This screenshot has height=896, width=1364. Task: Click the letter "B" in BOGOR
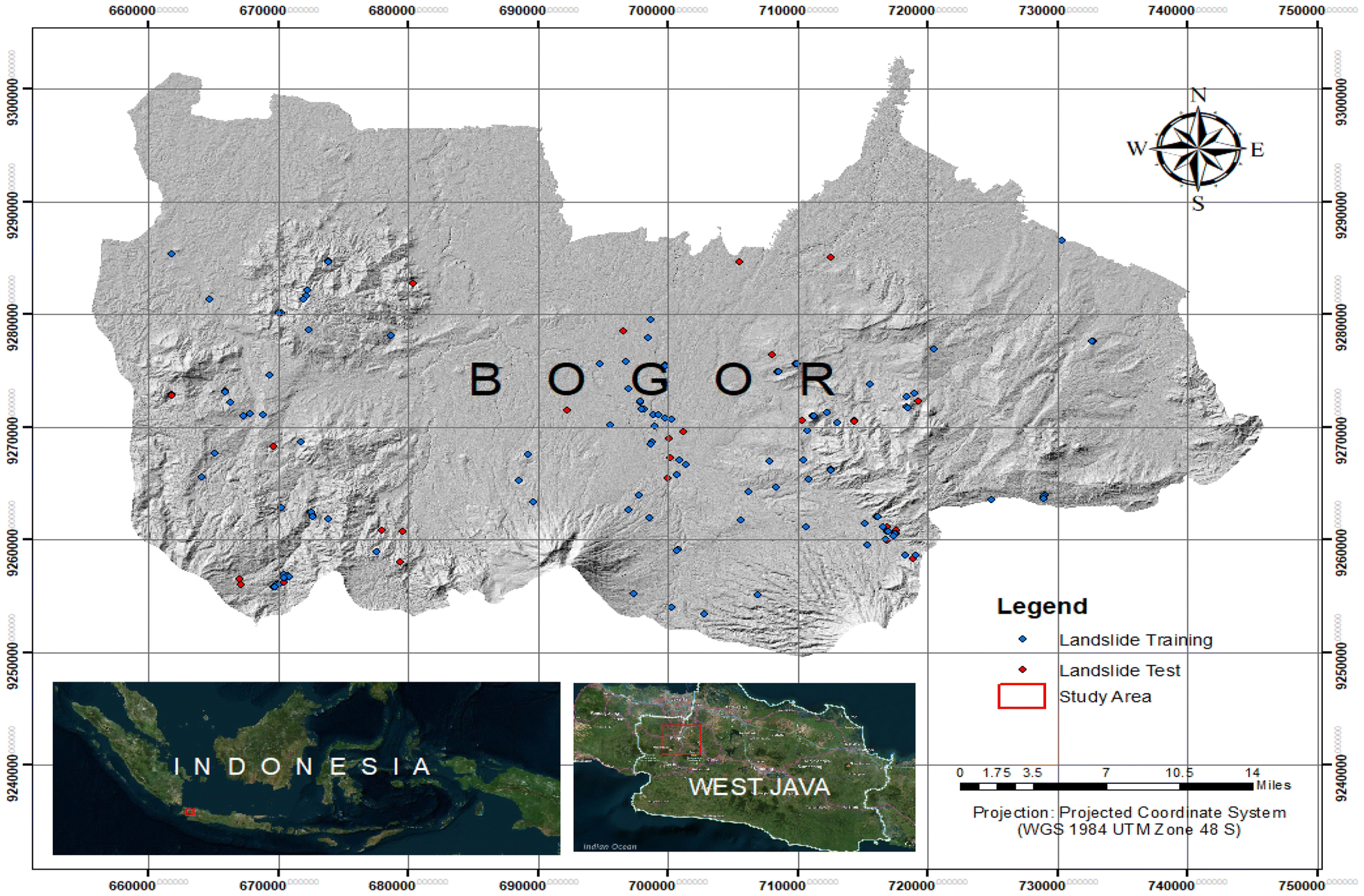pyautogui.click(x=486, y=379)
